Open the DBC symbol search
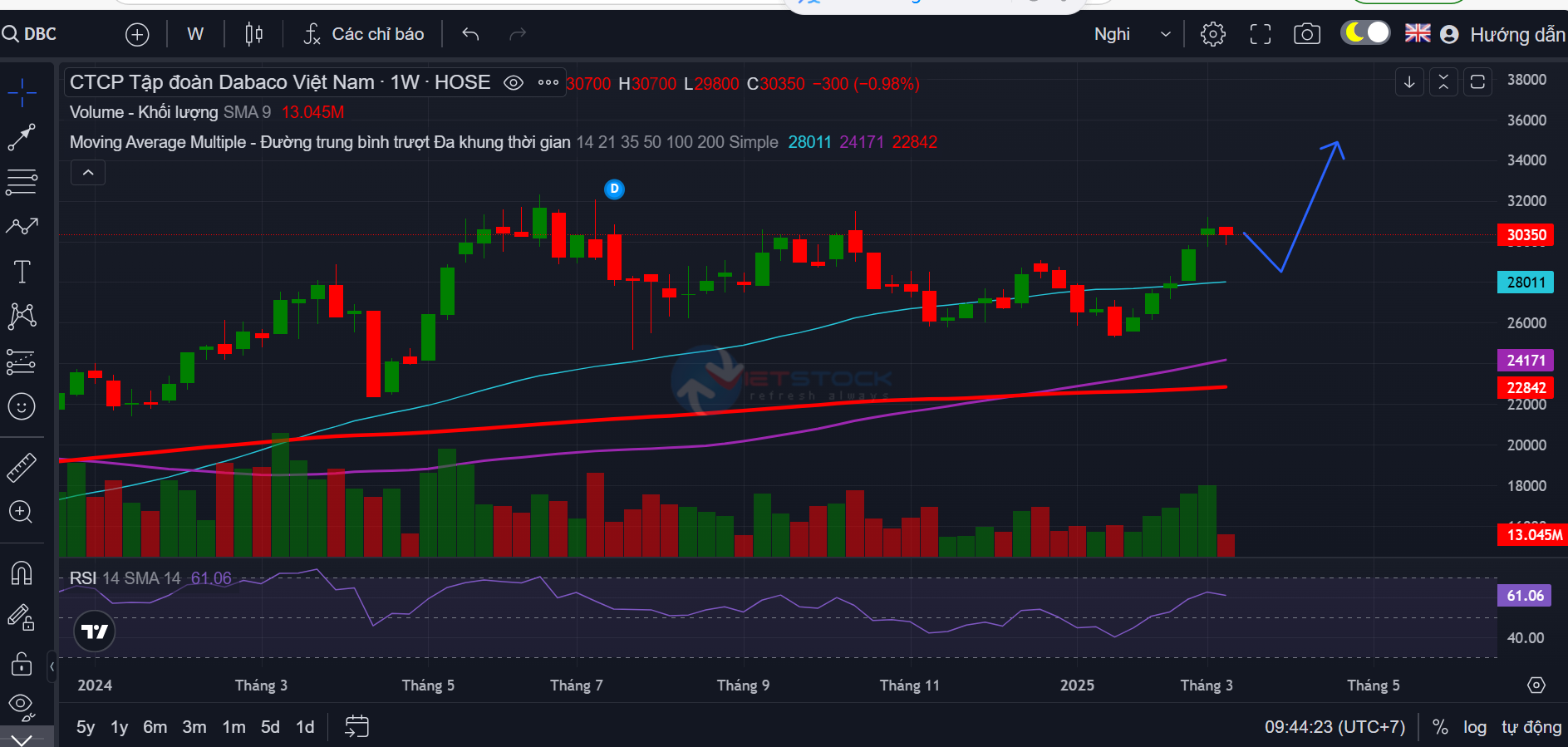Image resolution: width=1568 pixels, height=747 pixels. (x=30, y=34)
